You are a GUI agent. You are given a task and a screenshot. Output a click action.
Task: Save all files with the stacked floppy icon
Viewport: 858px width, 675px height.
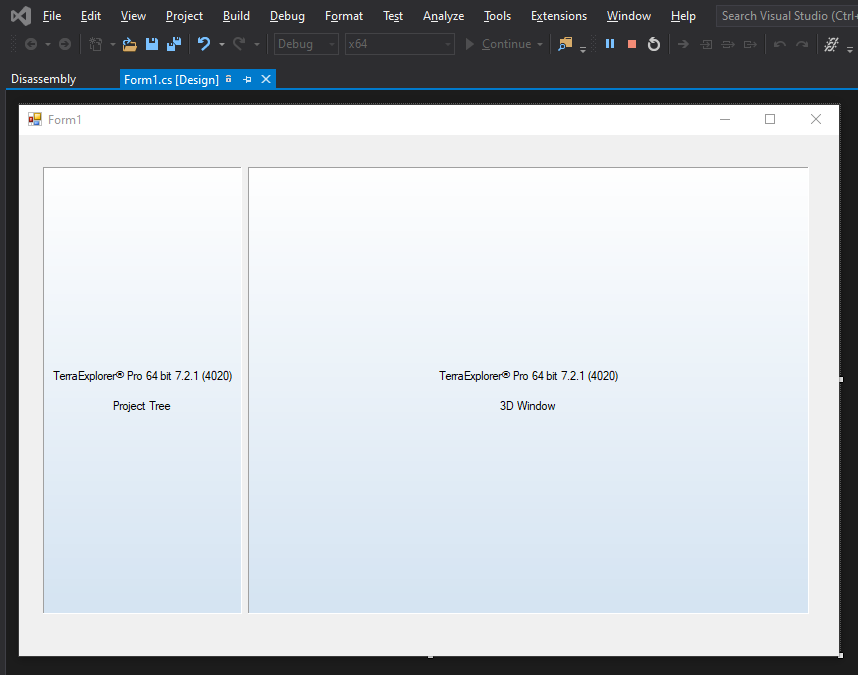[x=175, y=44]
